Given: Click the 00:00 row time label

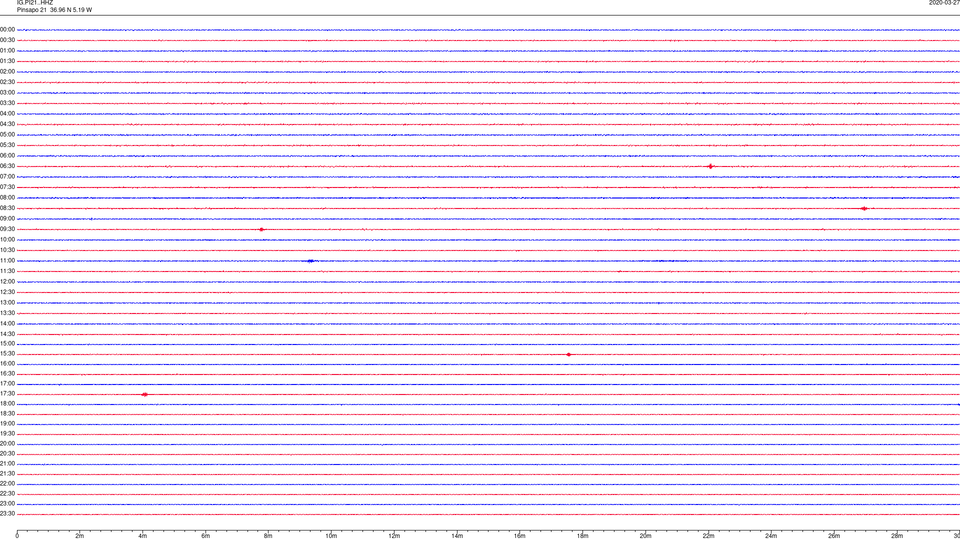Looking at the screenshot, I should [x=7, y=29].
